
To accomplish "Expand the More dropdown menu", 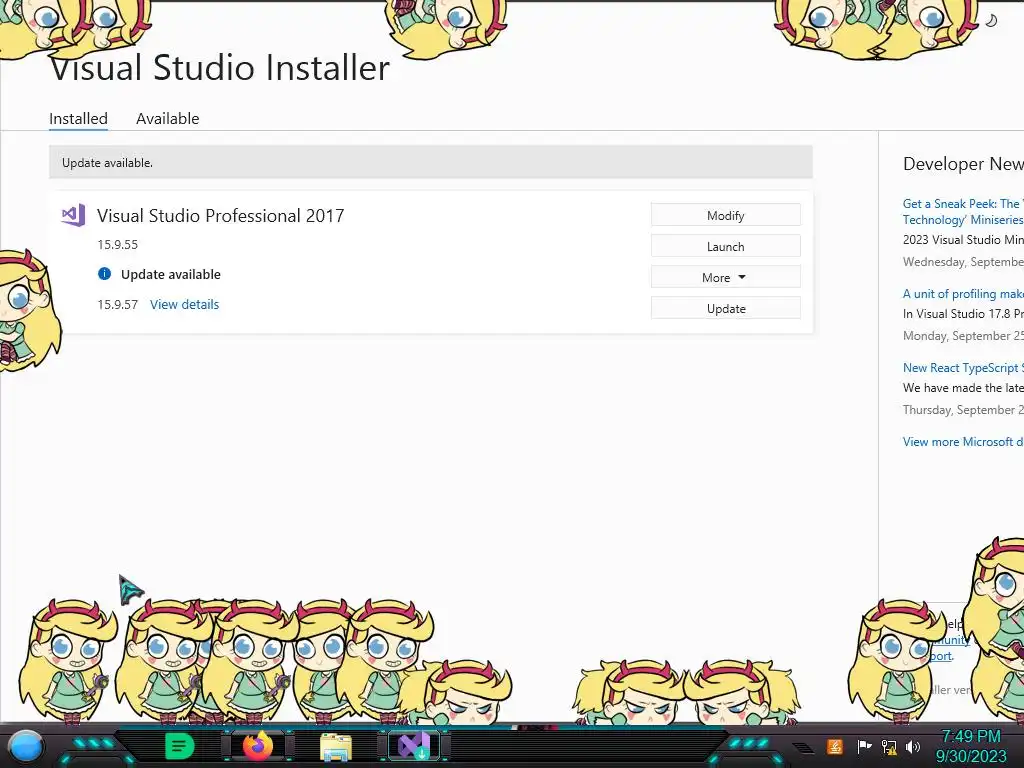I will 726,277.
